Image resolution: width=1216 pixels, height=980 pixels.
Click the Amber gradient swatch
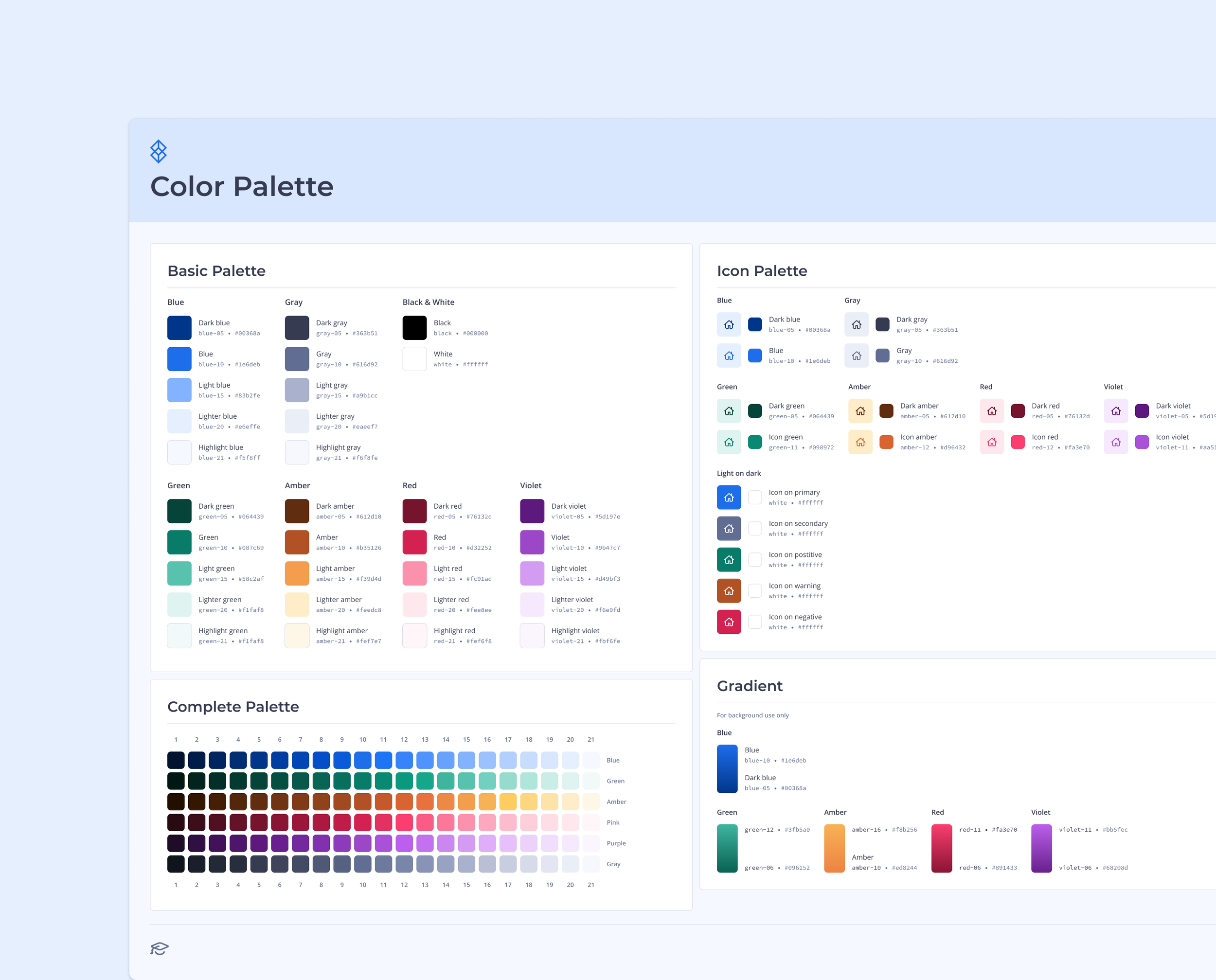[x=834, y=849]
